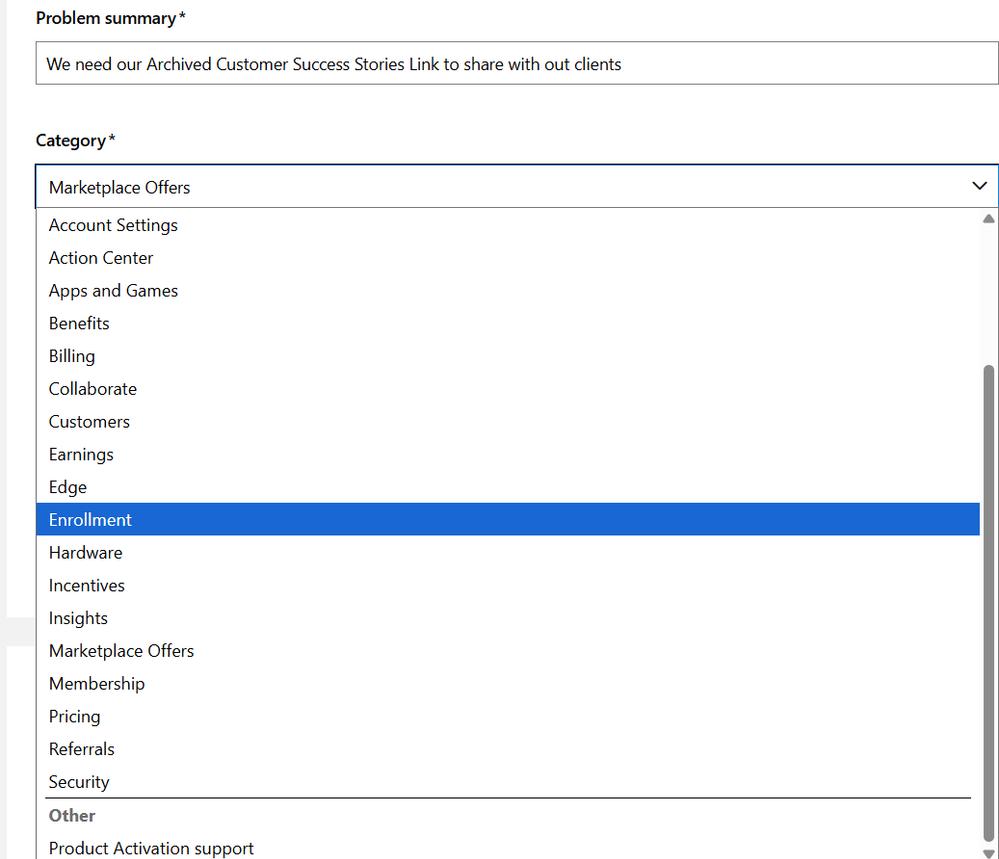Viewport: 999px width, 859px height.
Task: Choose Referrals category option
Action: [508, 749]
